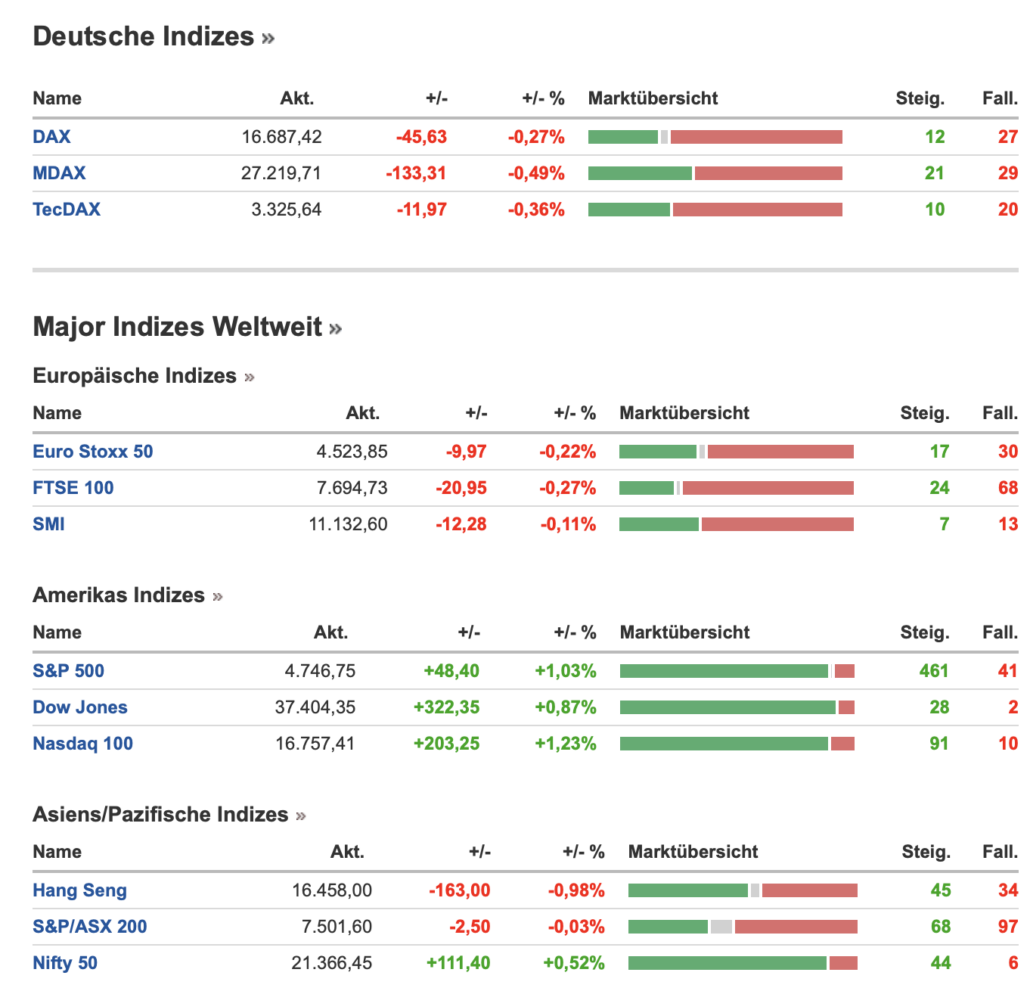Click the Euro Stoxx 50 market overview bar

(x=736, y=452)
